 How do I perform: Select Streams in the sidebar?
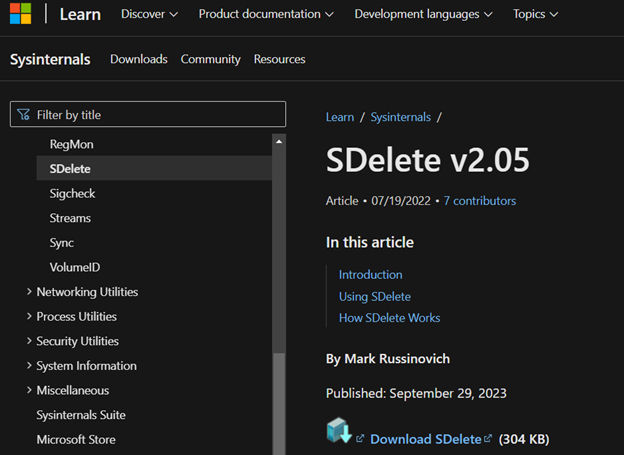pyautogui.click(x=70, y=218)
